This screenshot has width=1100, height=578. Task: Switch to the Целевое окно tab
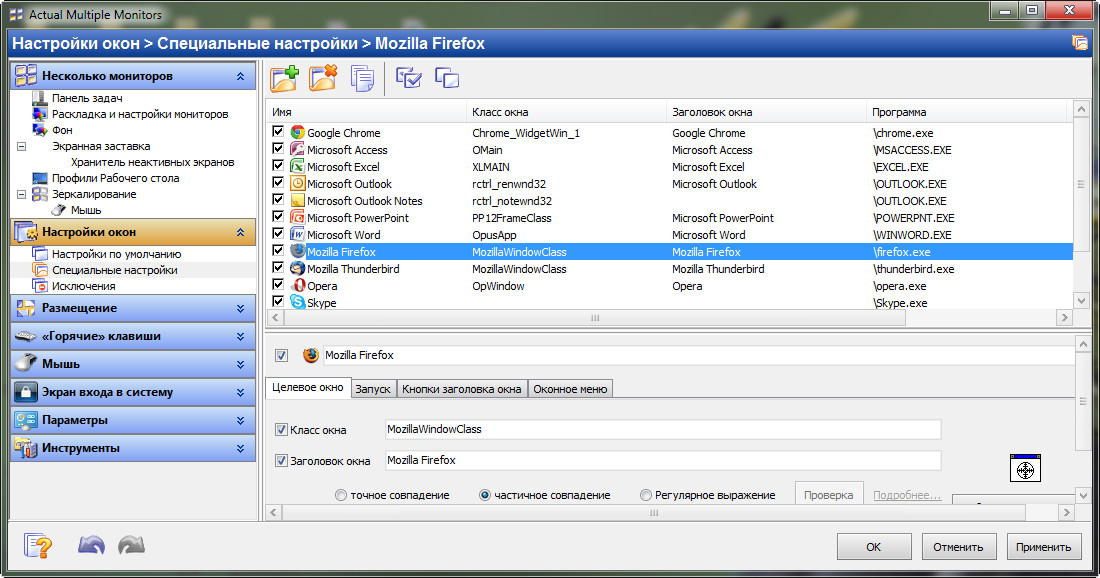tap(308, 387)
